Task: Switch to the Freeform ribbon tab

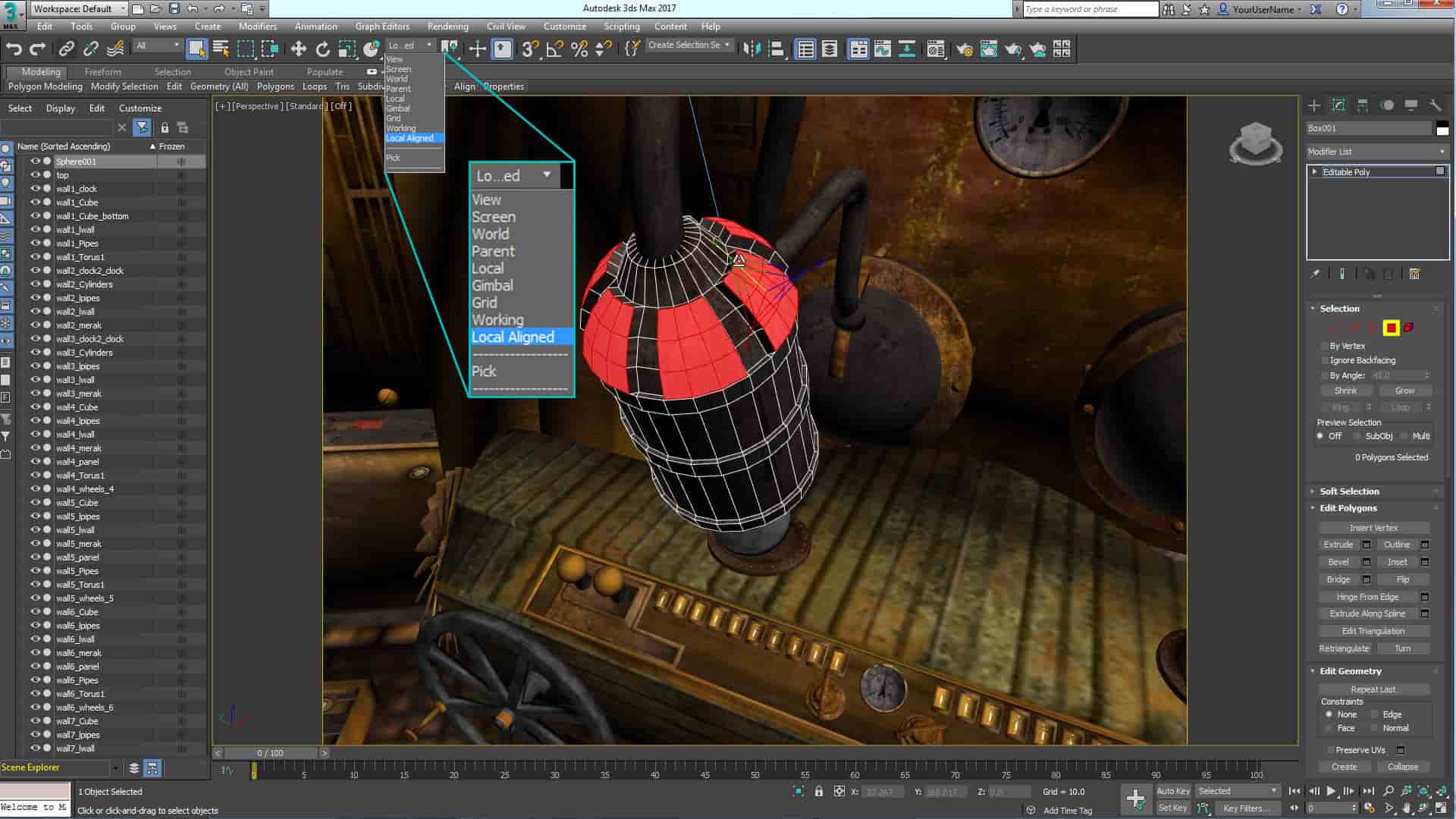Action: [103, 71]
